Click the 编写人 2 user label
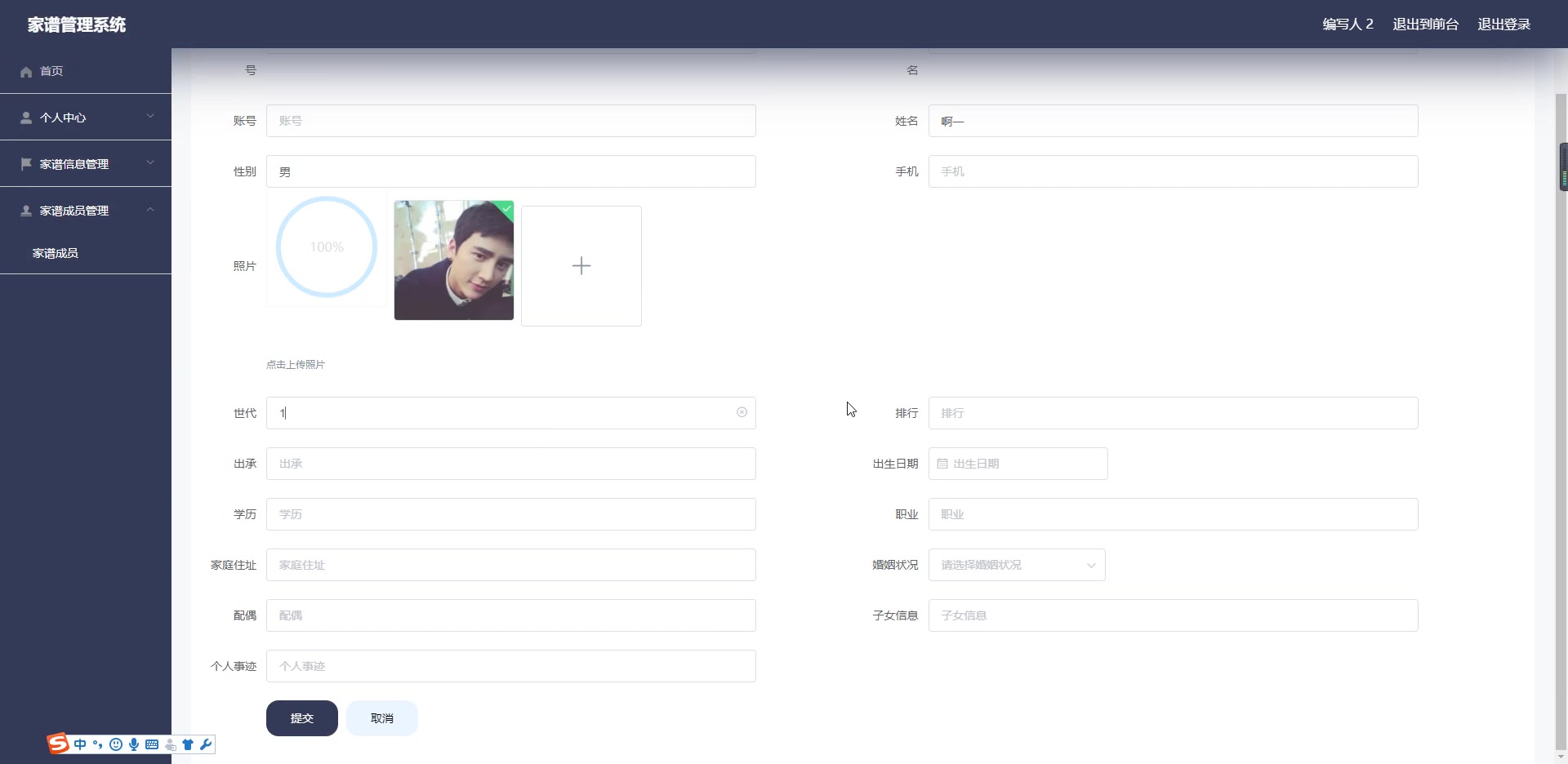The height and width of the screenshot is (764, 1568). (x=1347, y=24)
